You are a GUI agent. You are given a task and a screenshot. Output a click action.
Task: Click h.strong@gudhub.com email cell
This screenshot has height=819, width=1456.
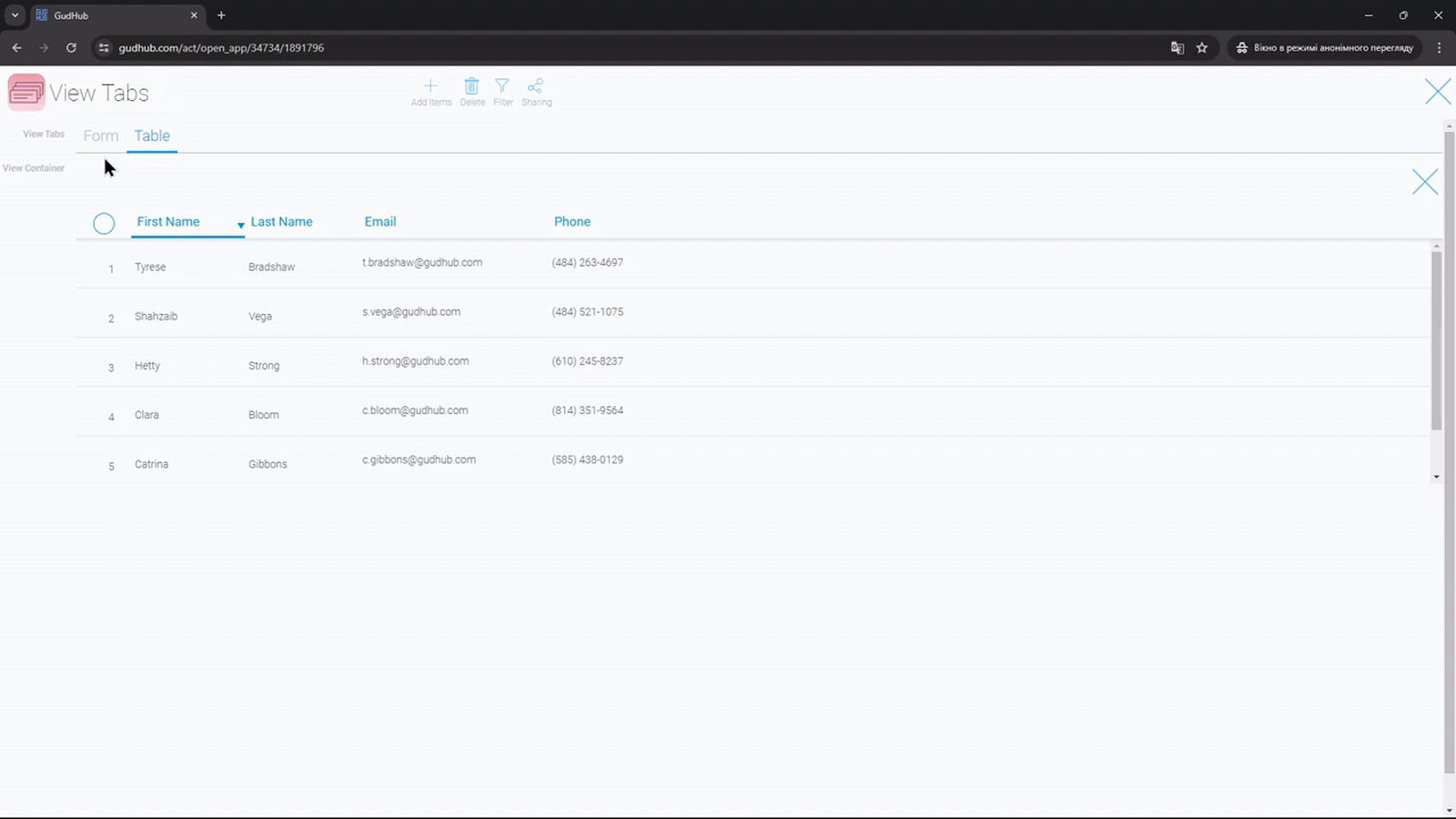(416, 360)
